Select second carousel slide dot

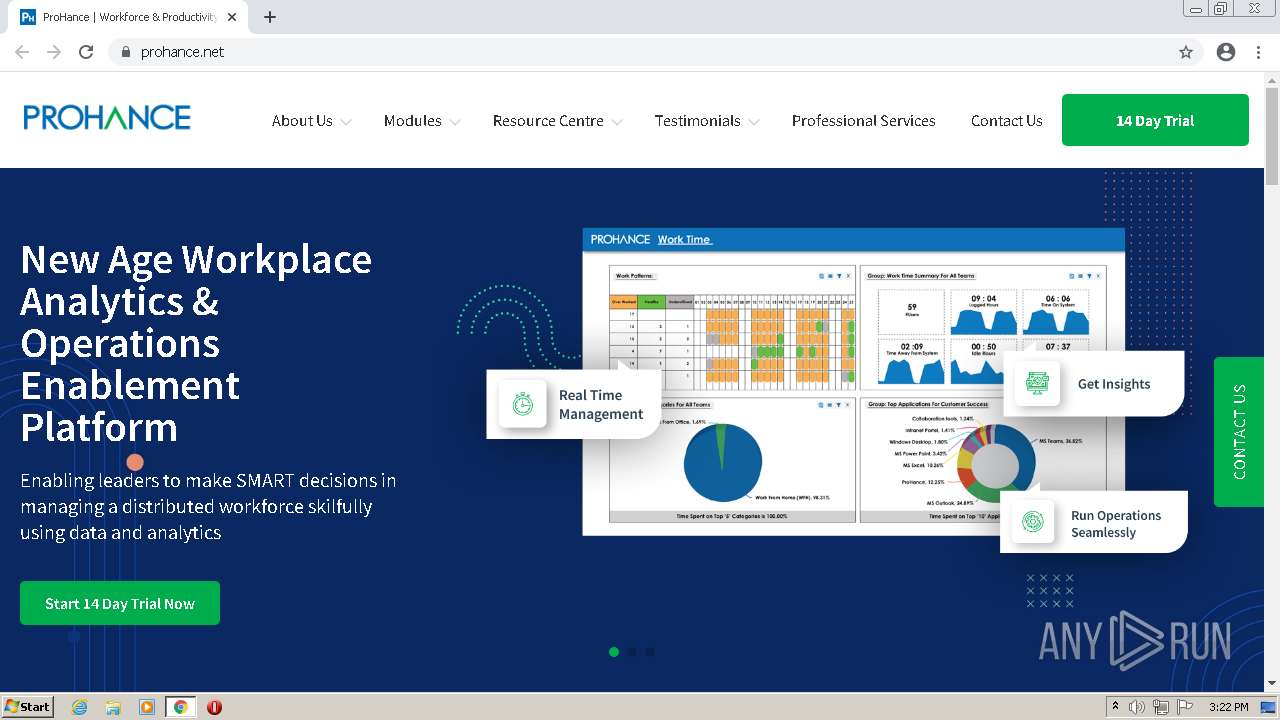tap(632, 652)
